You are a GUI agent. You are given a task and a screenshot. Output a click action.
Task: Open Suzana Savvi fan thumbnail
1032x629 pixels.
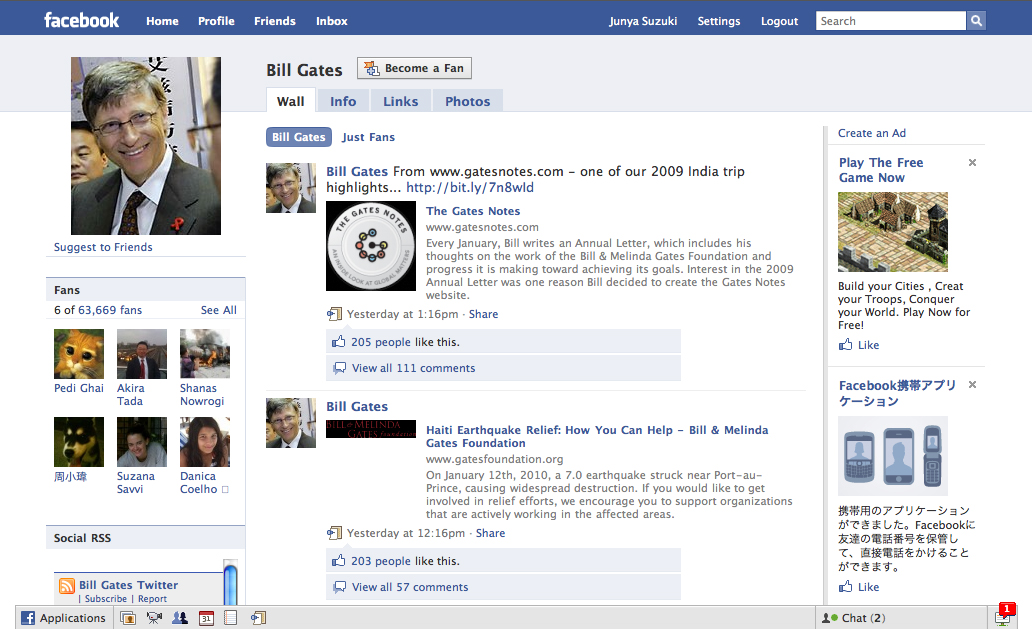point(142,441)
